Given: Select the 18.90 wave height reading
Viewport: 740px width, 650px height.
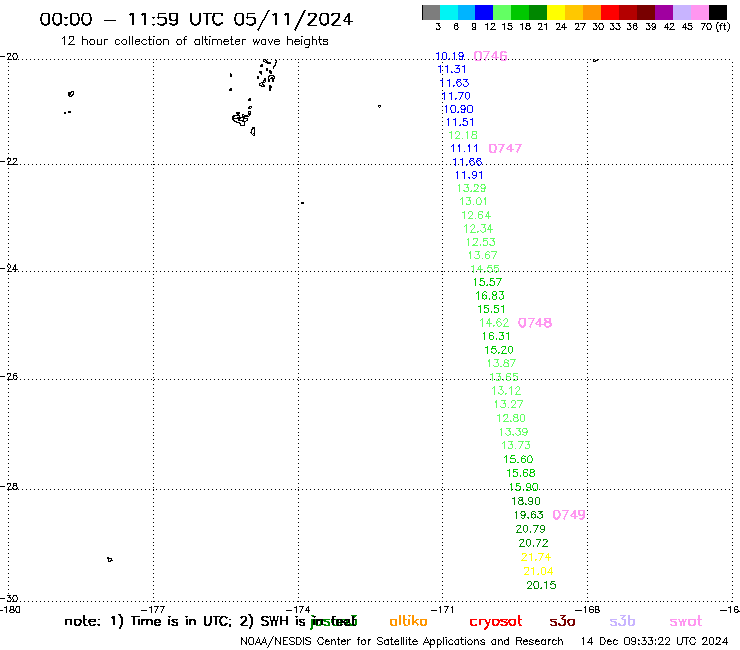Looking at the screenshot, I should pos(526,501).
